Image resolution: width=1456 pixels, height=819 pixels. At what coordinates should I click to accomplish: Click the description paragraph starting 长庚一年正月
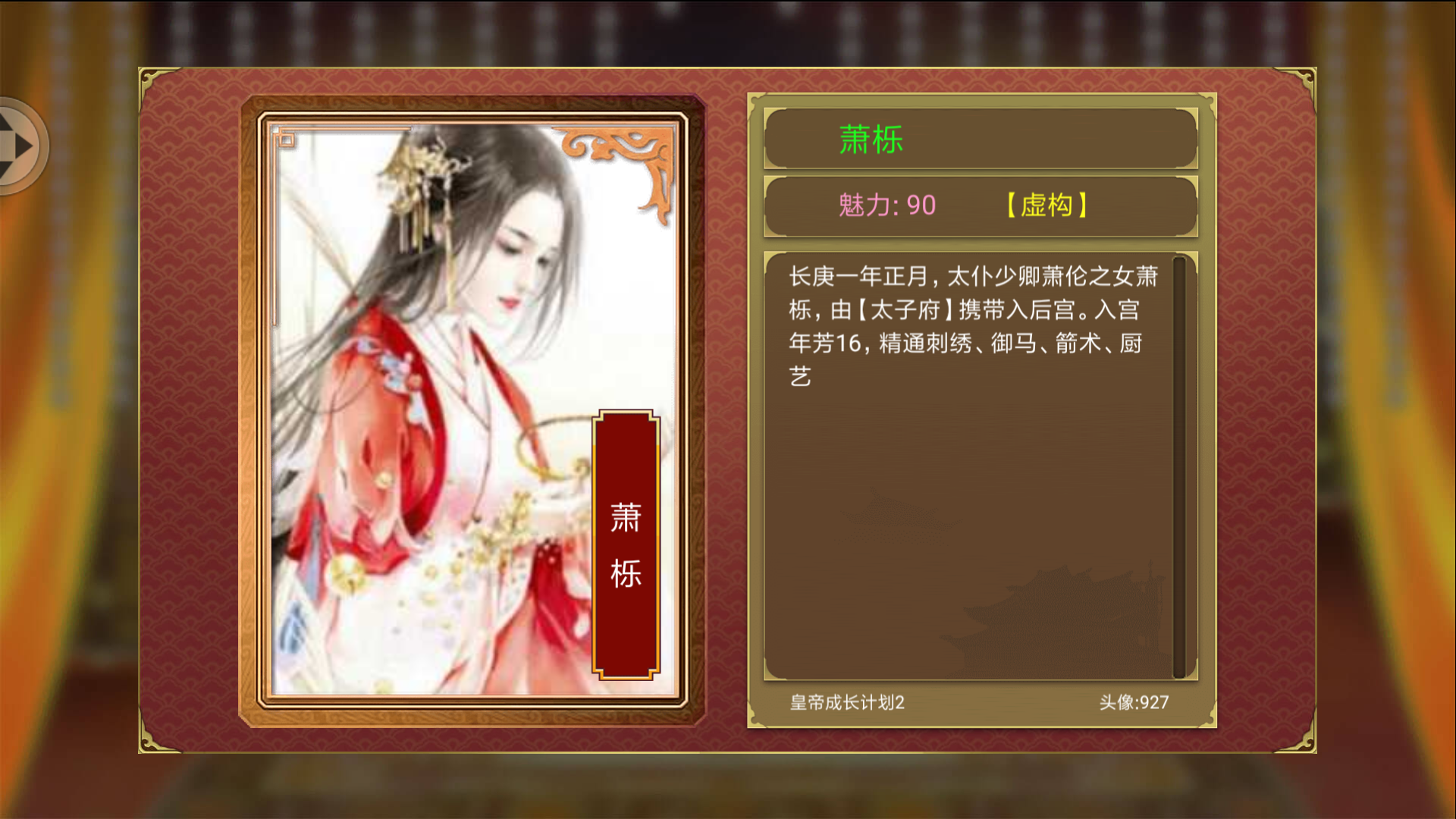tap(973, 326)
